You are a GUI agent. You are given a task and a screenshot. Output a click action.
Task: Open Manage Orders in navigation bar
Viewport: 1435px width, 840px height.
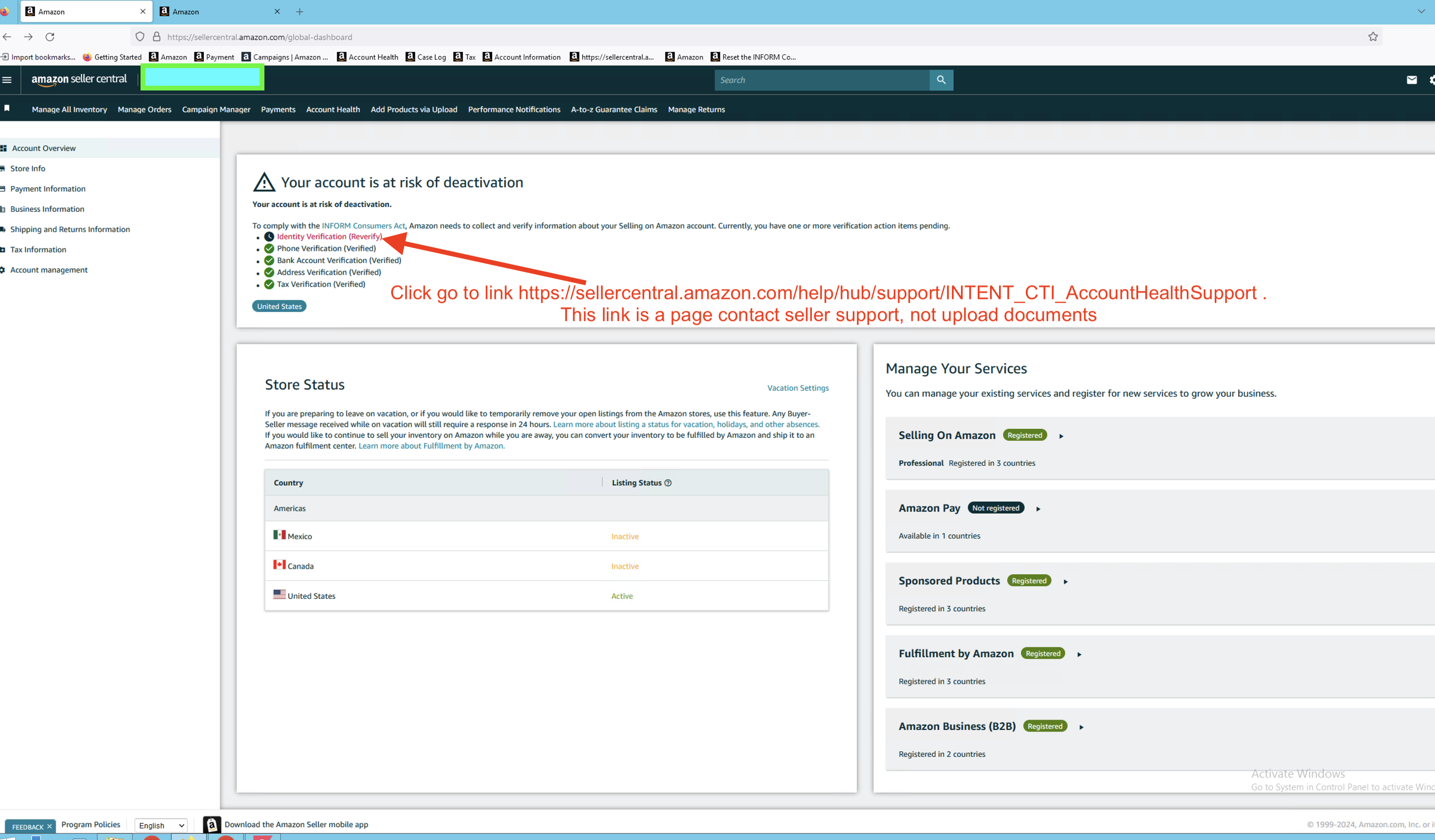[x=145, y=109]
